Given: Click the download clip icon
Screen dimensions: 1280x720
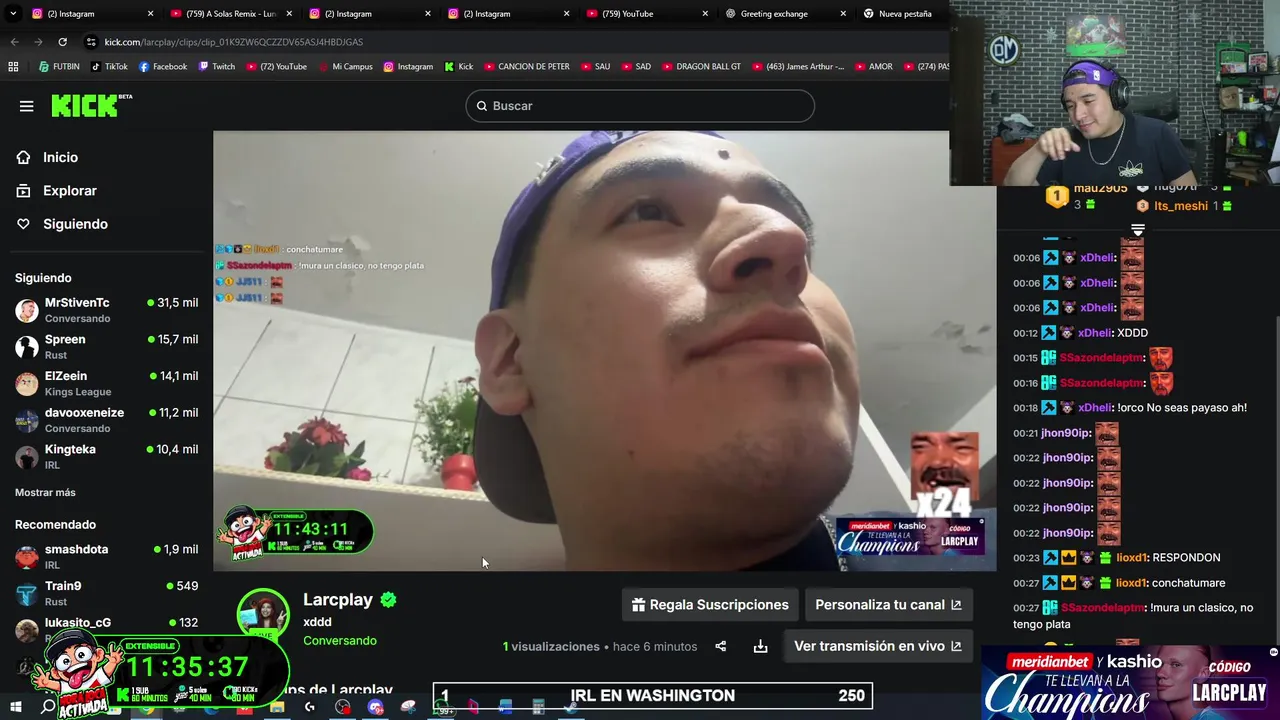Looking at the screenshot, I should 760,646.
